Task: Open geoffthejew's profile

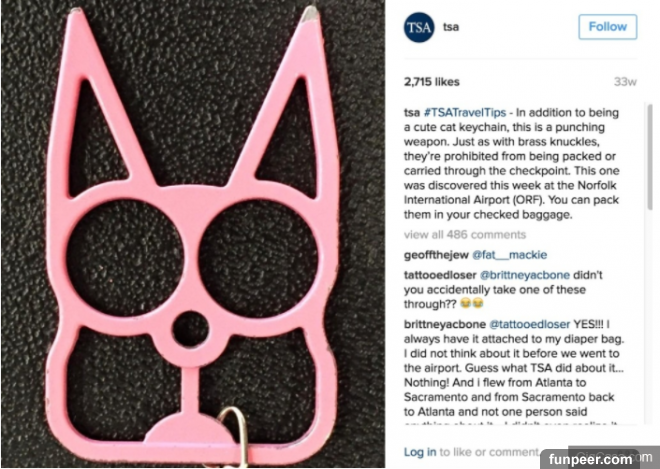Action: coord(436,255)
